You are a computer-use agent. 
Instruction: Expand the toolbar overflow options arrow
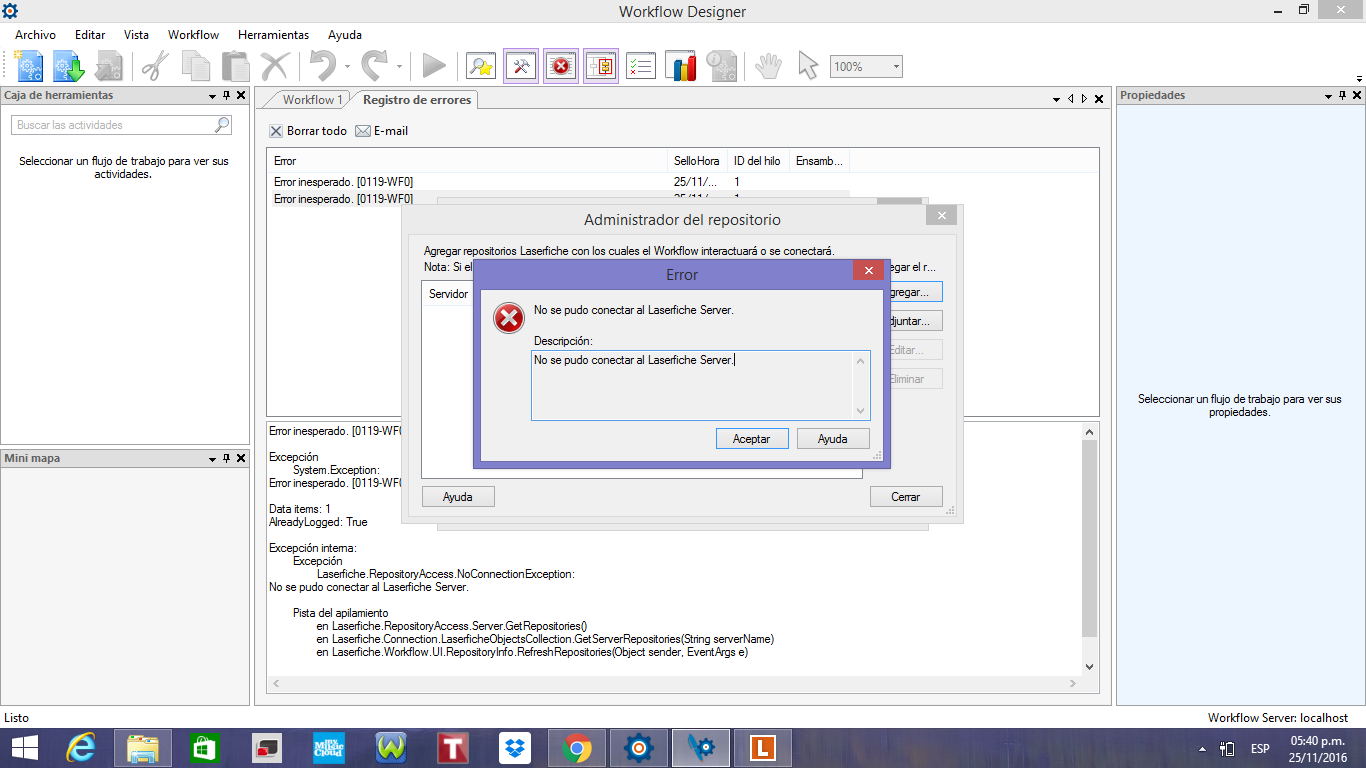[x=1358, y=78]
